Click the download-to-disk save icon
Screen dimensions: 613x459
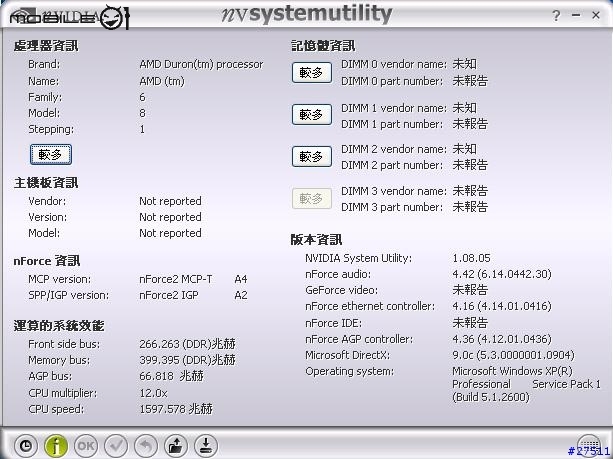[206, 446]
